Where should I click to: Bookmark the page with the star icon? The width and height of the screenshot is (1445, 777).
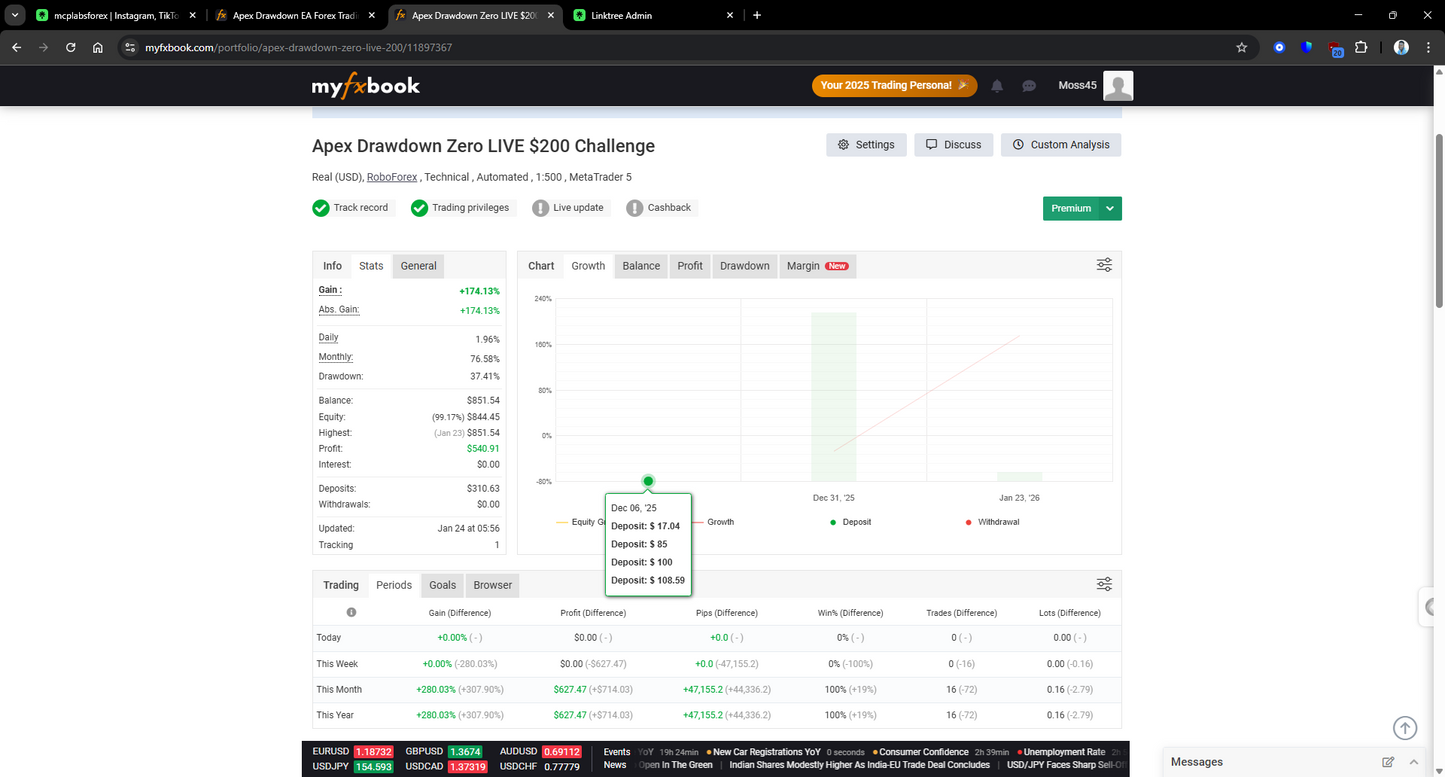tap(1241, 47)
